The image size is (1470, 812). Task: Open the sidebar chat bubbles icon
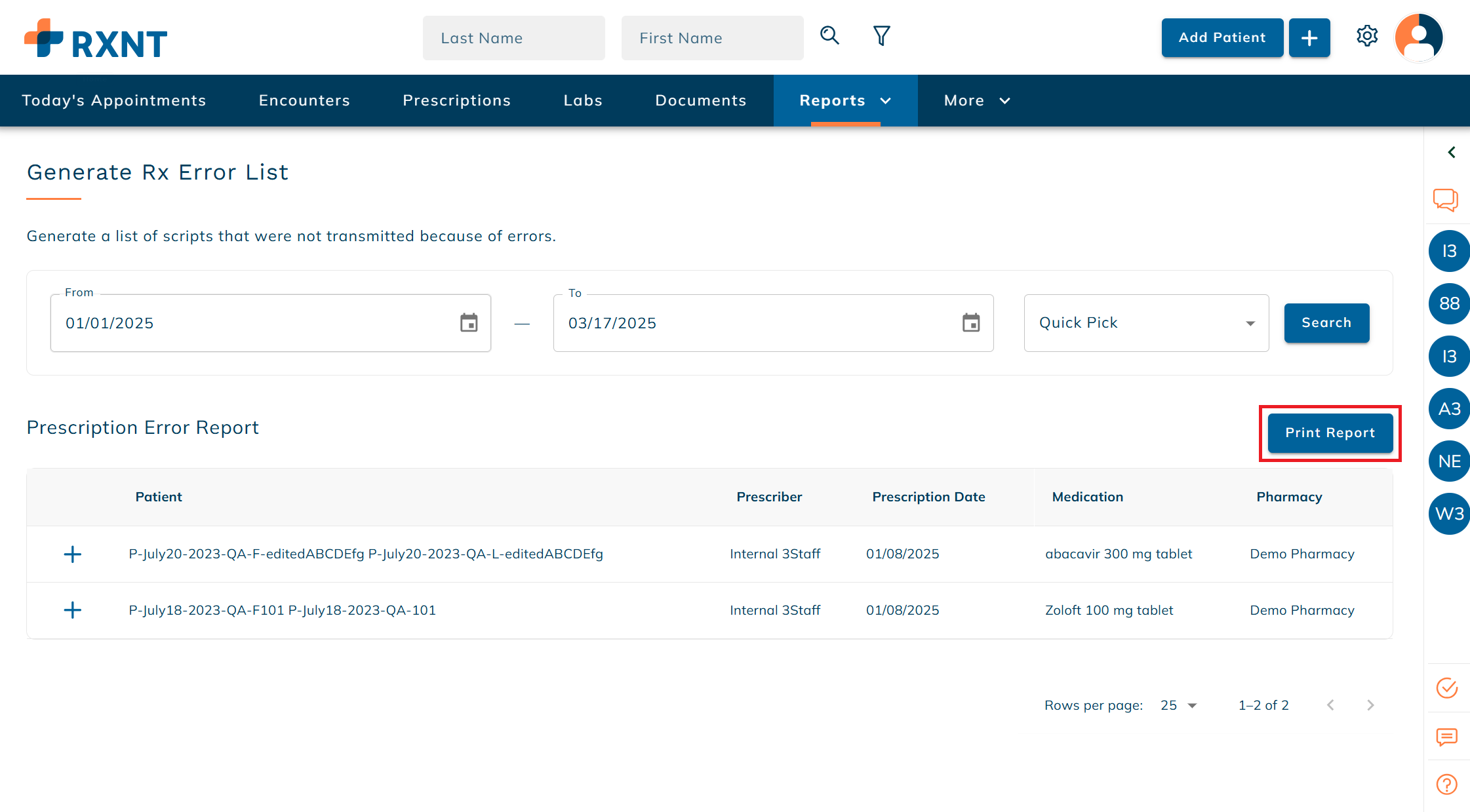[1446, 199]
